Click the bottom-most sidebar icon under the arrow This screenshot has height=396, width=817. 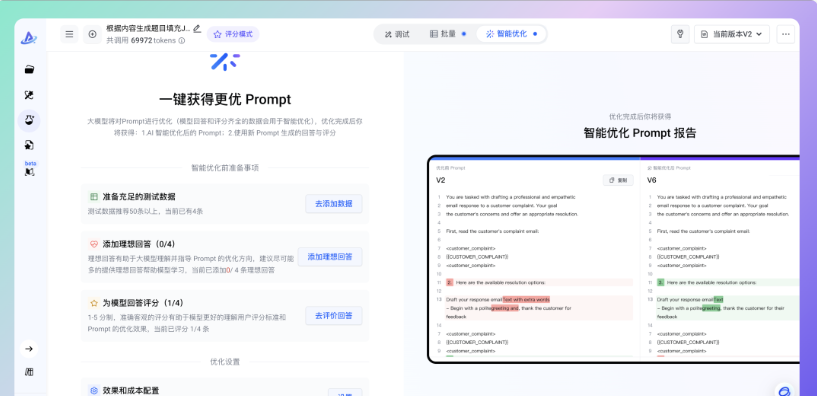29,372
